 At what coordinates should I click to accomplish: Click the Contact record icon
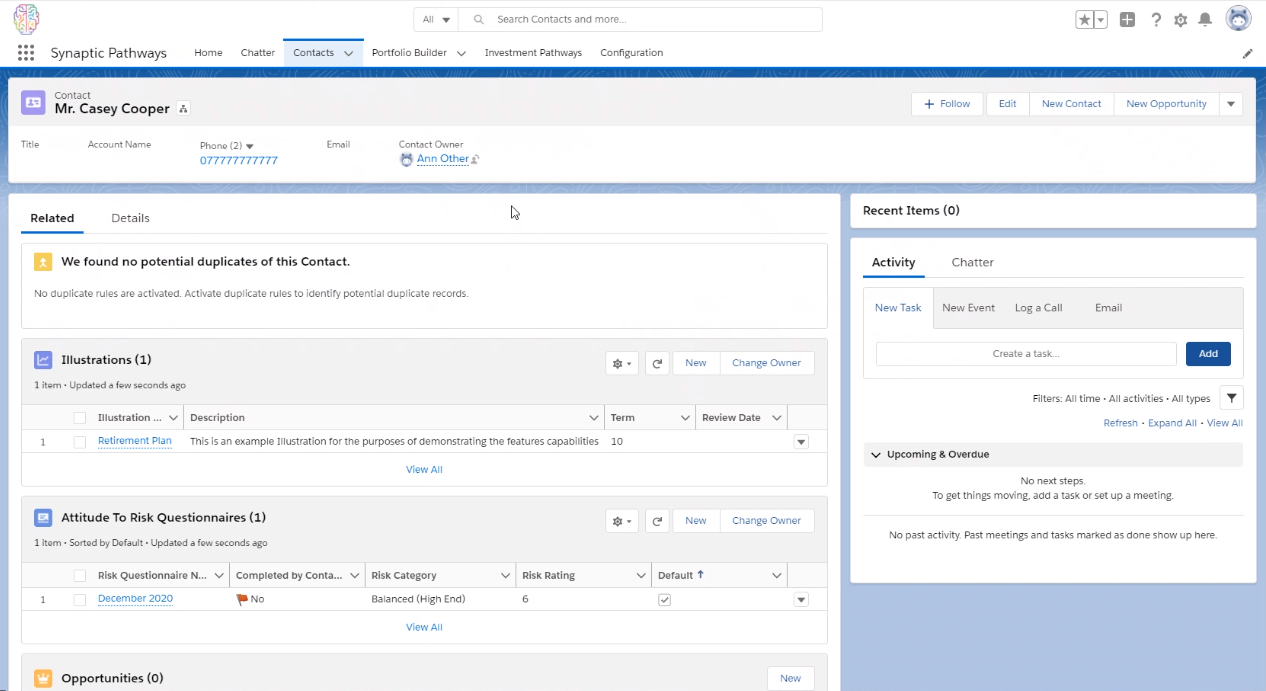pyautogui.click(x=34, y=102)
